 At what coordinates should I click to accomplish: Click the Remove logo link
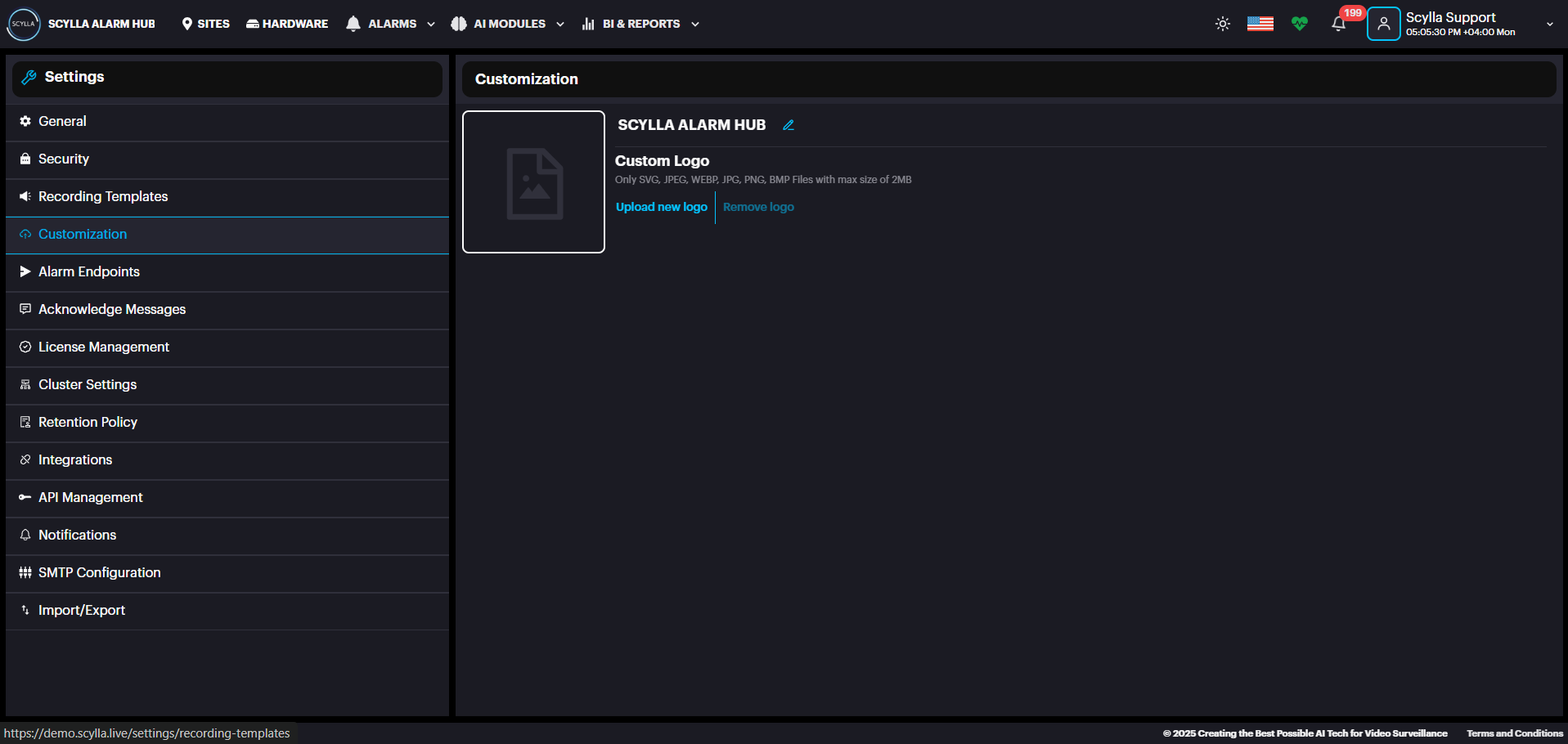[758, 207]
